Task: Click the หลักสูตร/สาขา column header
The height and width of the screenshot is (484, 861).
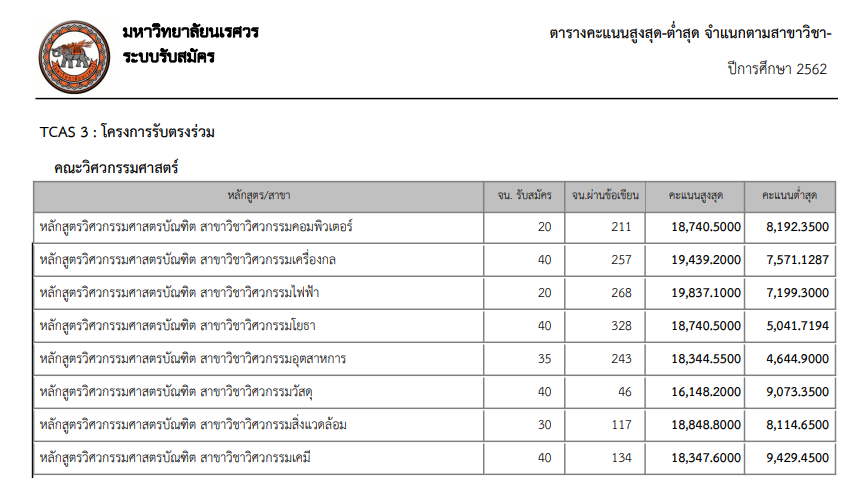Action: [258, 194]
